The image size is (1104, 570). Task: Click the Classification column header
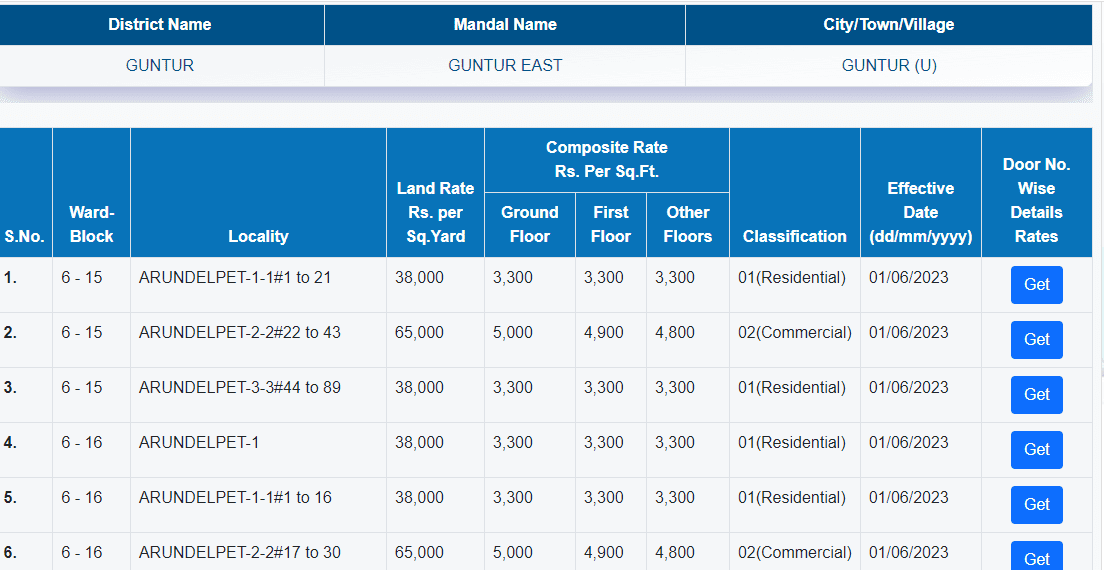(794, 236)
